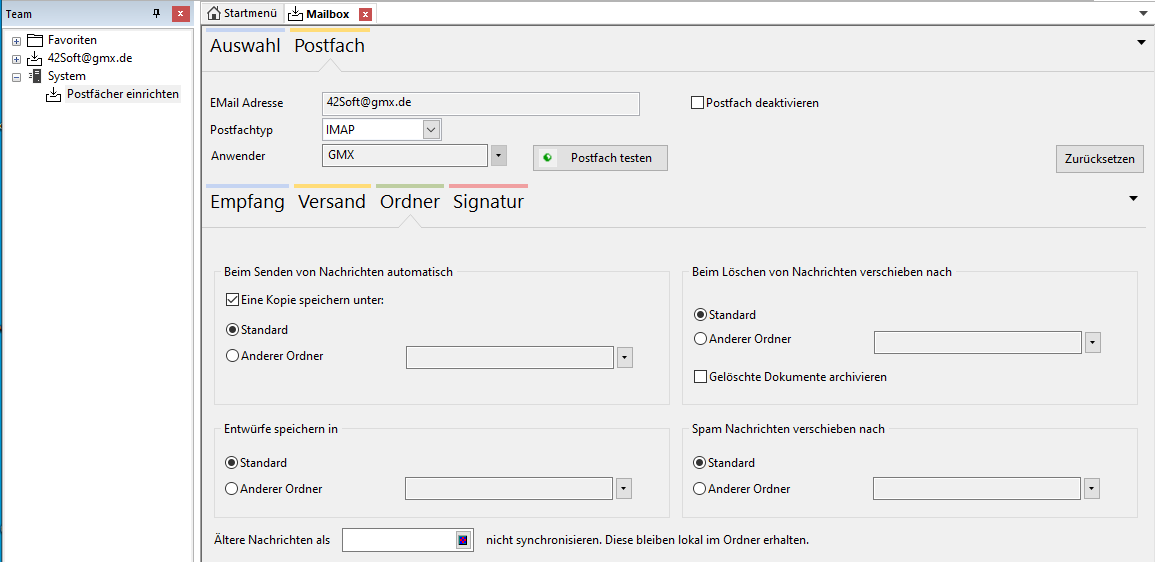
Task: Close the Mailbox tab
Action: tap(365, 14)
